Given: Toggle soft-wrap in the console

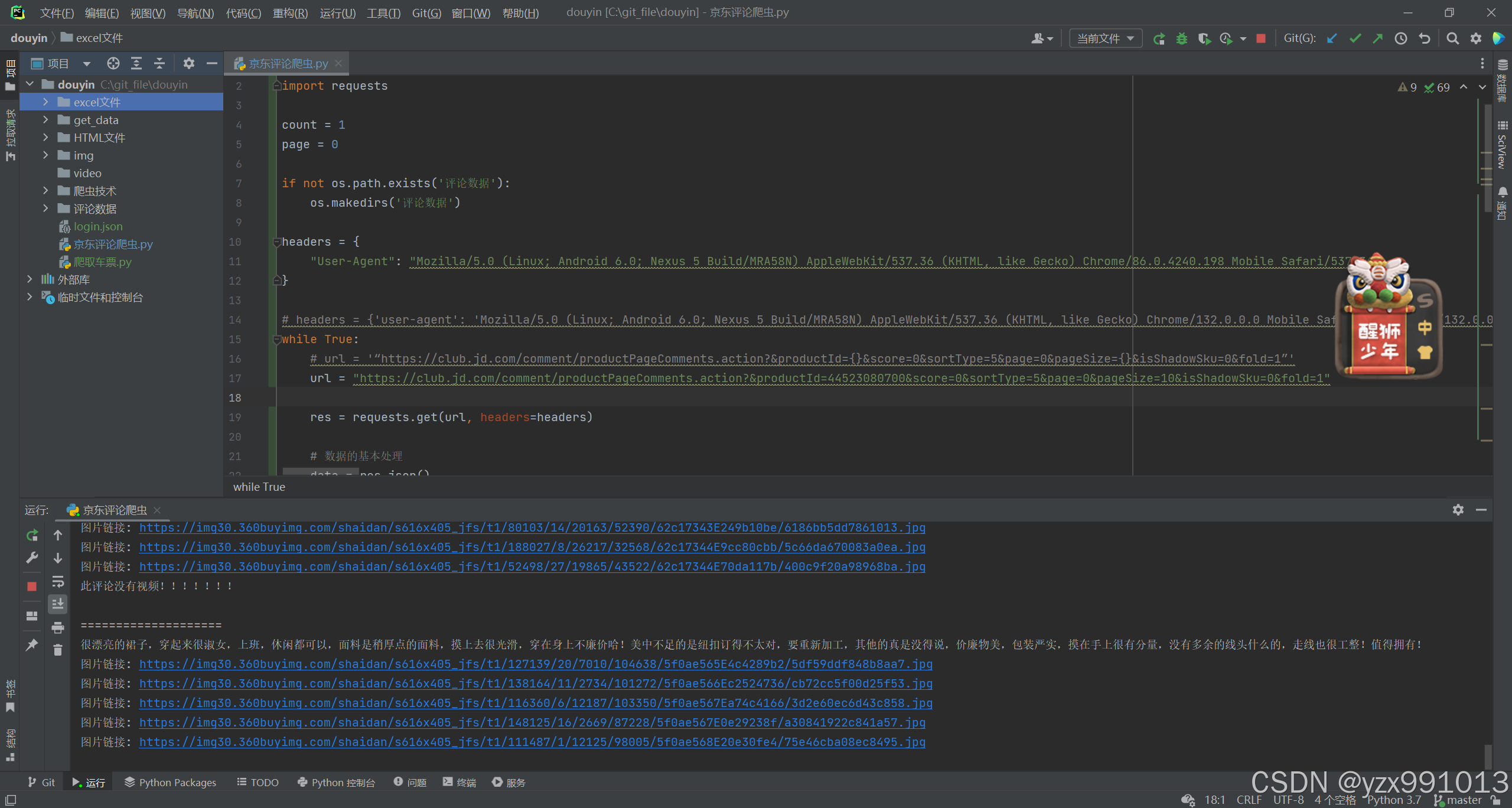Looking at the screenshot, I should 57,582.
